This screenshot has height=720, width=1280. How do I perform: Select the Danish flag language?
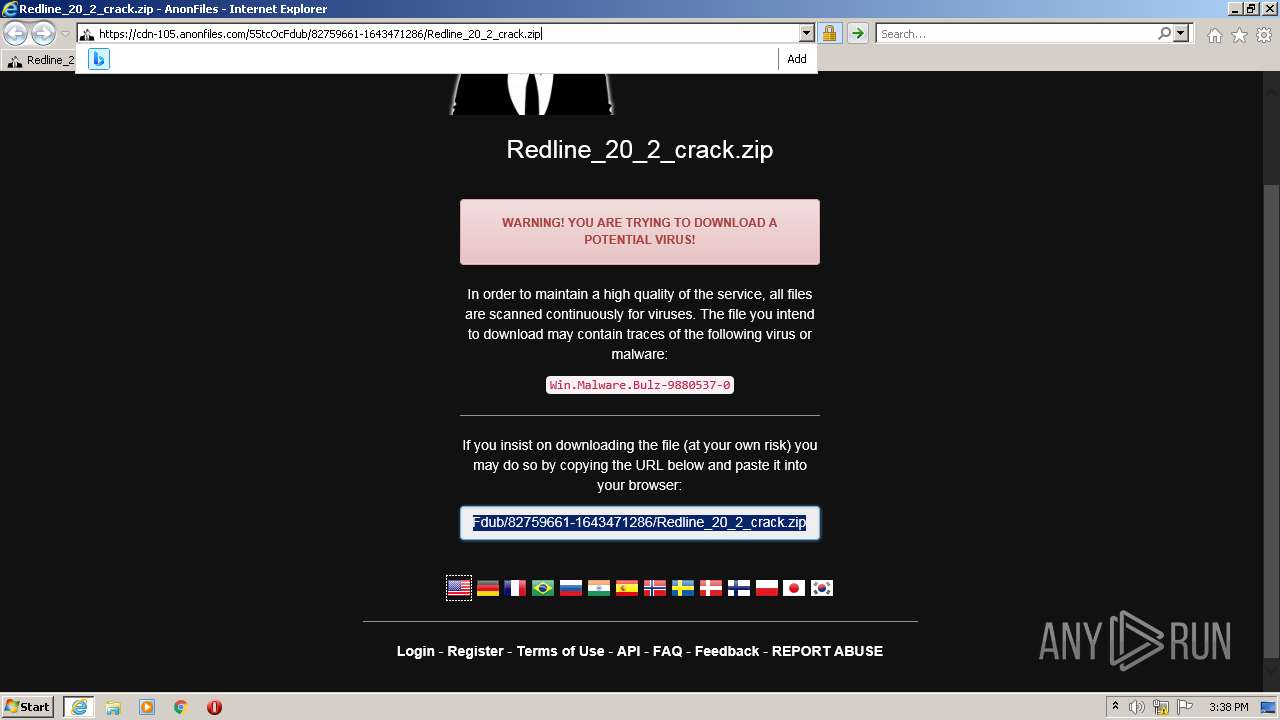(711, 588)
